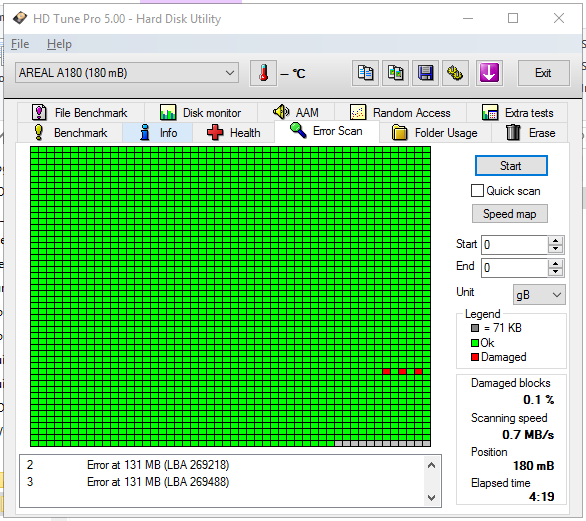Click the error log scroll down arrow
The image size is (586, 521).
coord(431,498)
